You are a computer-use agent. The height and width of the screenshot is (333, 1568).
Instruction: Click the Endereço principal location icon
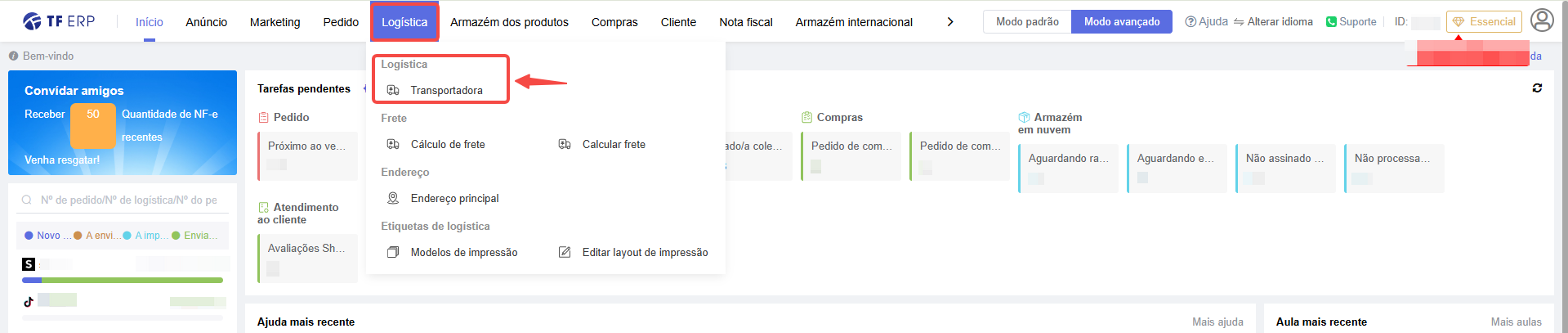[393, 198]
